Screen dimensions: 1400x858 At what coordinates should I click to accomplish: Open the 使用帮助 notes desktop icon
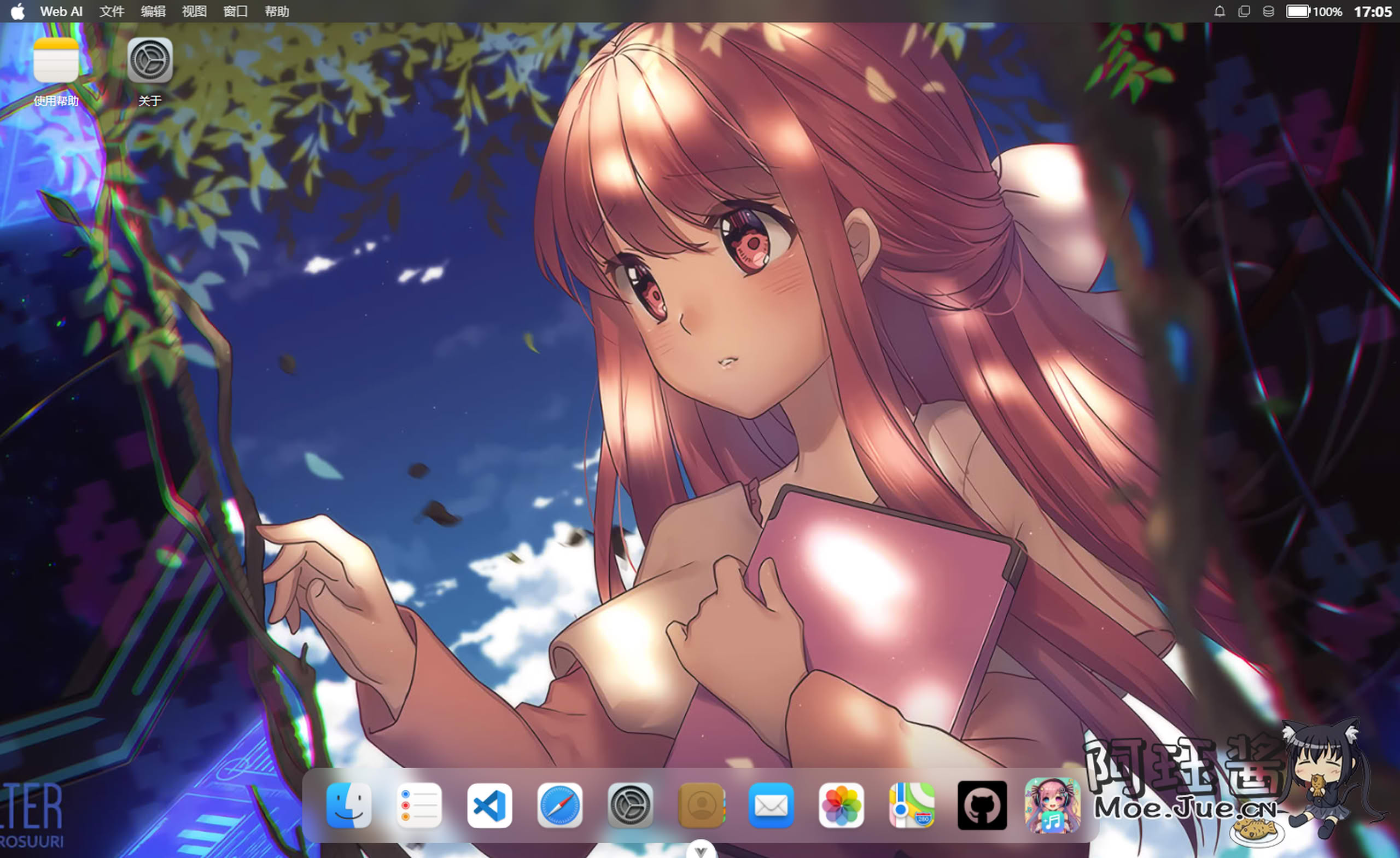coord(56,72)
